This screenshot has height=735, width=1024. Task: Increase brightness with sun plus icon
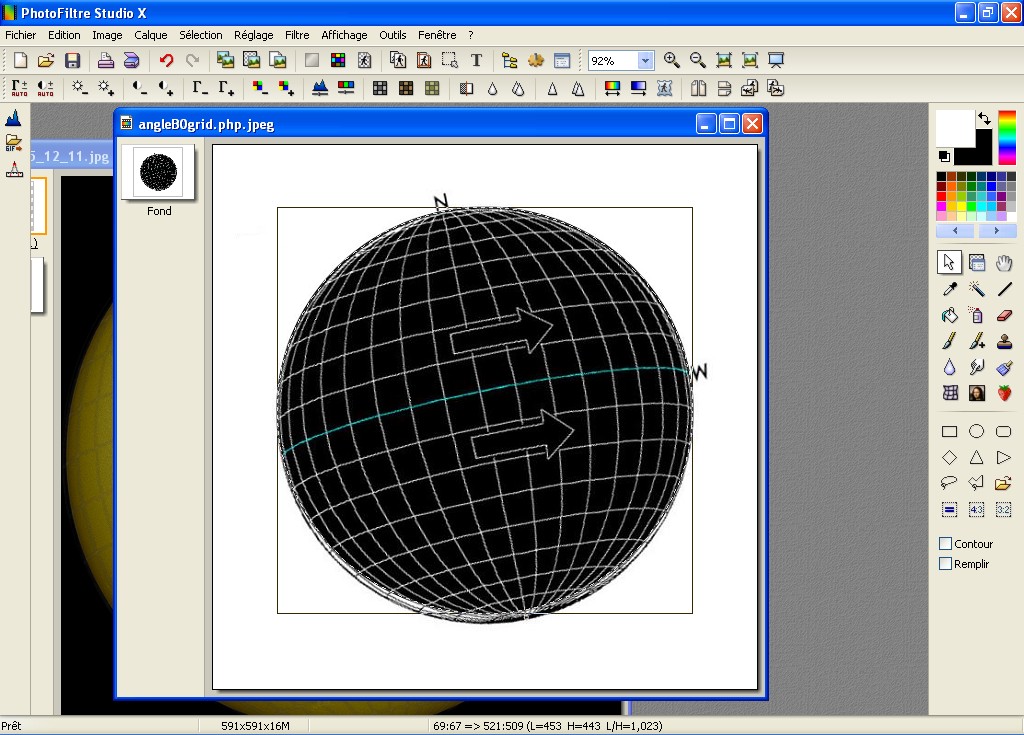(106, 88)
